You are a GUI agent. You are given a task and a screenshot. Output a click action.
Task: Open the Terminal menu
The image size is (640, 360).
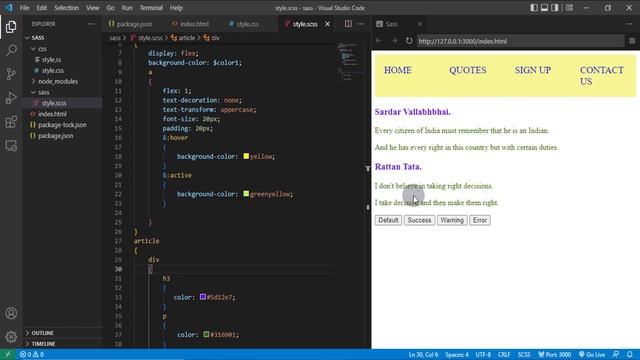[151, 8]
